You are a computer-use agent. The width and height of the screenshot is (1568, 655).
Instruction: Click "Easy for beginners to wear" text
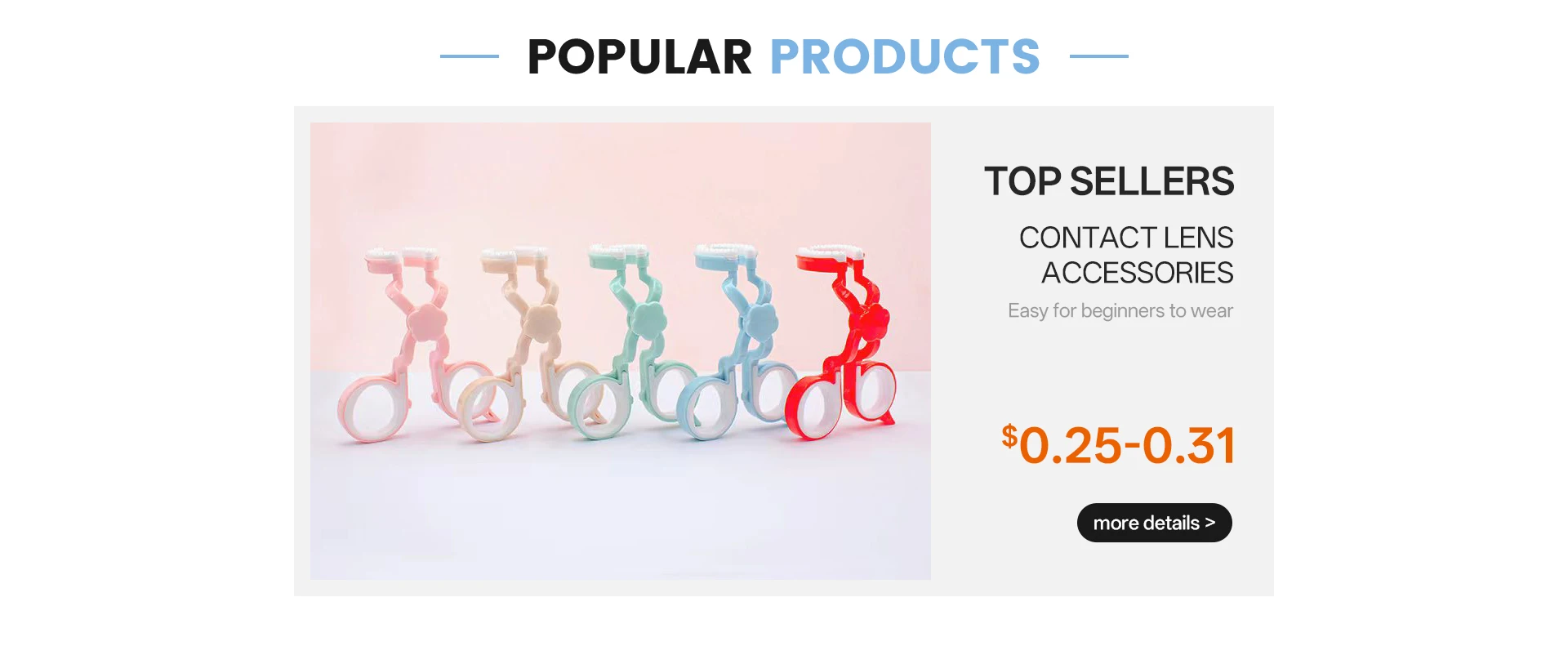point(1120,311)
